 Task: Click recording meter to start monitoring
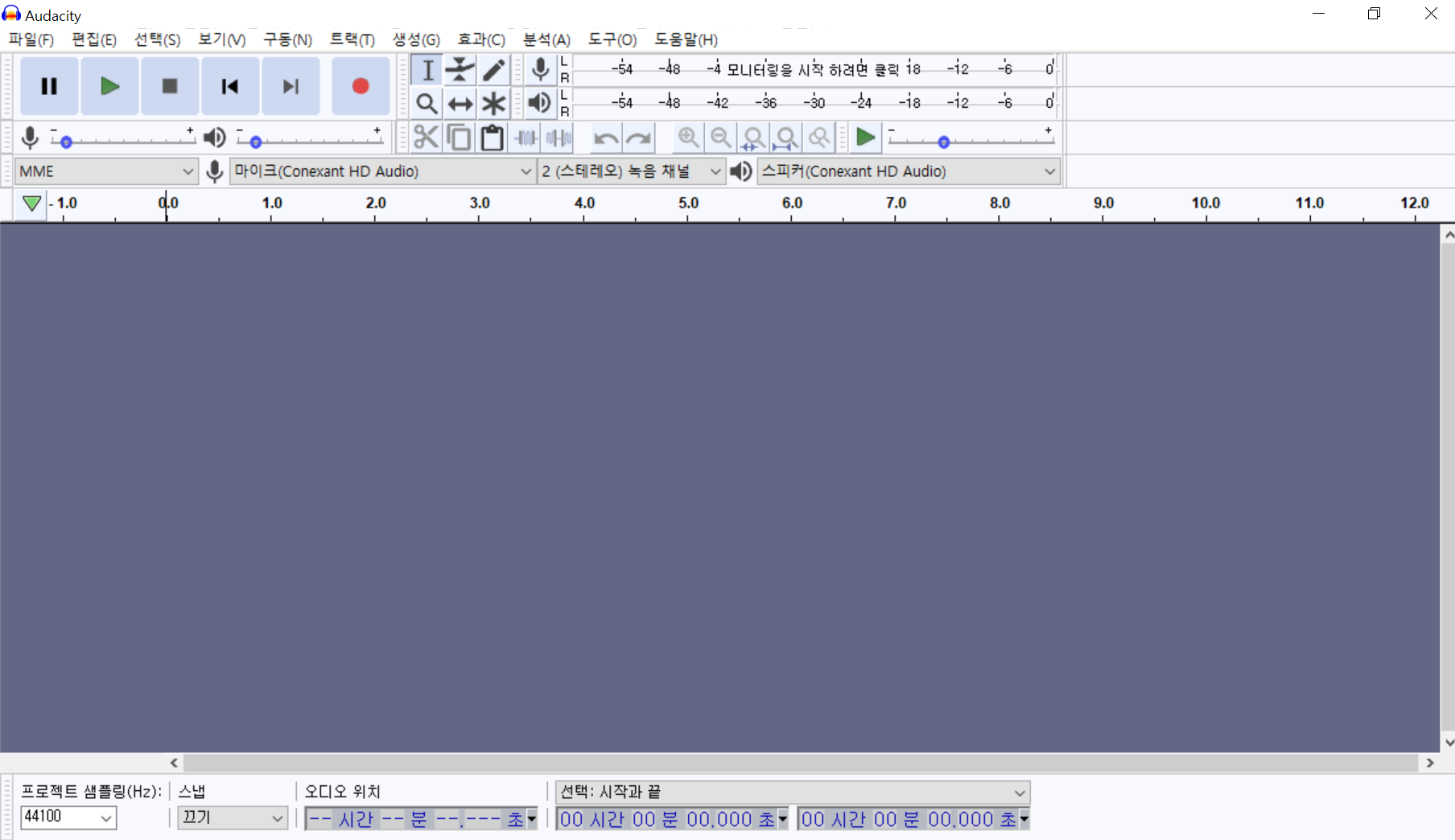813,69
